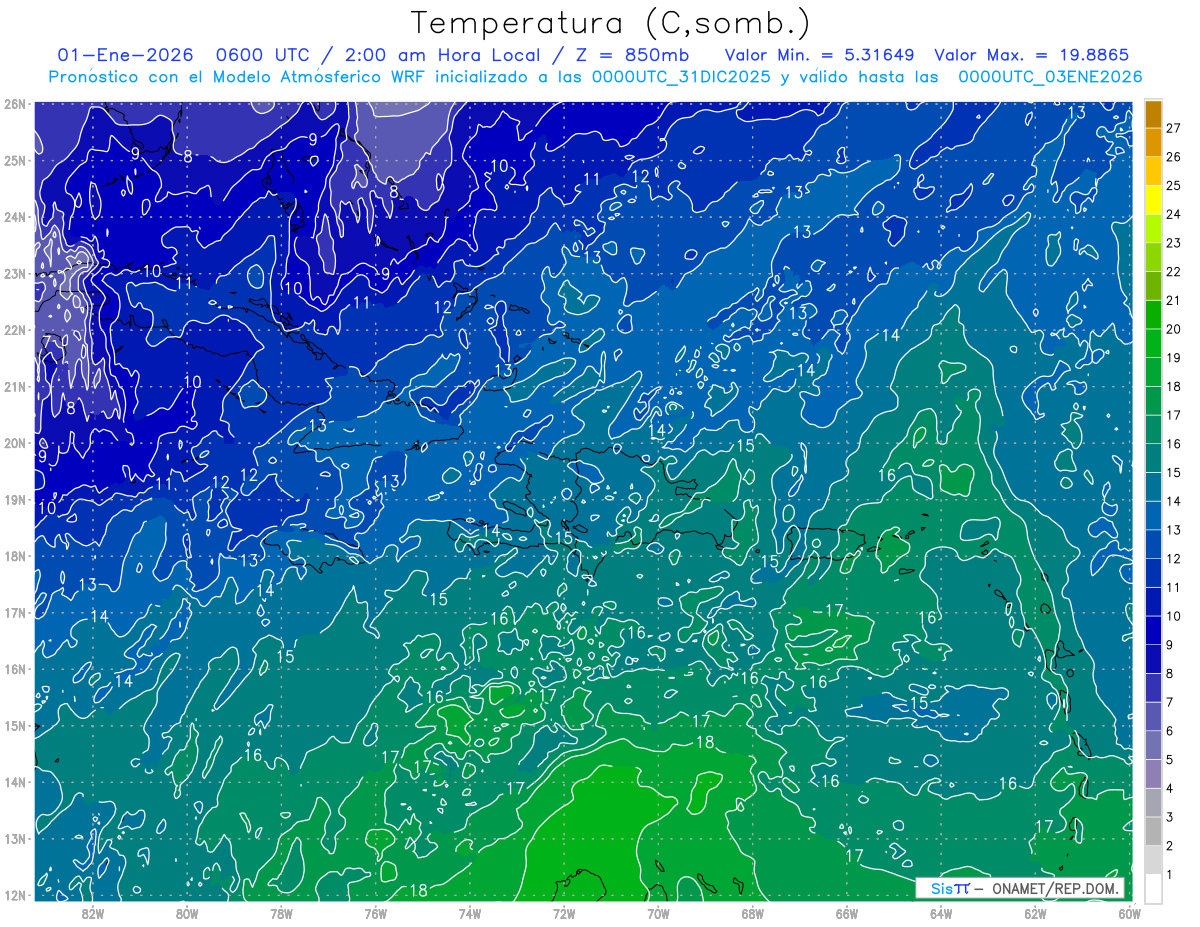Select the date text "01-Ene-2026"
This screenshot has height=927, width=1200.
[125, 55]
